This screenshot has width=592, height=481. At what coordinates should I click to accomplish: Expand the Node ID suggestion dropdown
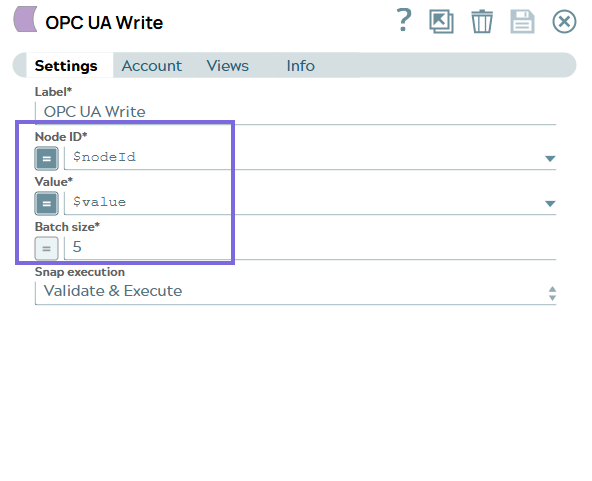tap(550, 159)
